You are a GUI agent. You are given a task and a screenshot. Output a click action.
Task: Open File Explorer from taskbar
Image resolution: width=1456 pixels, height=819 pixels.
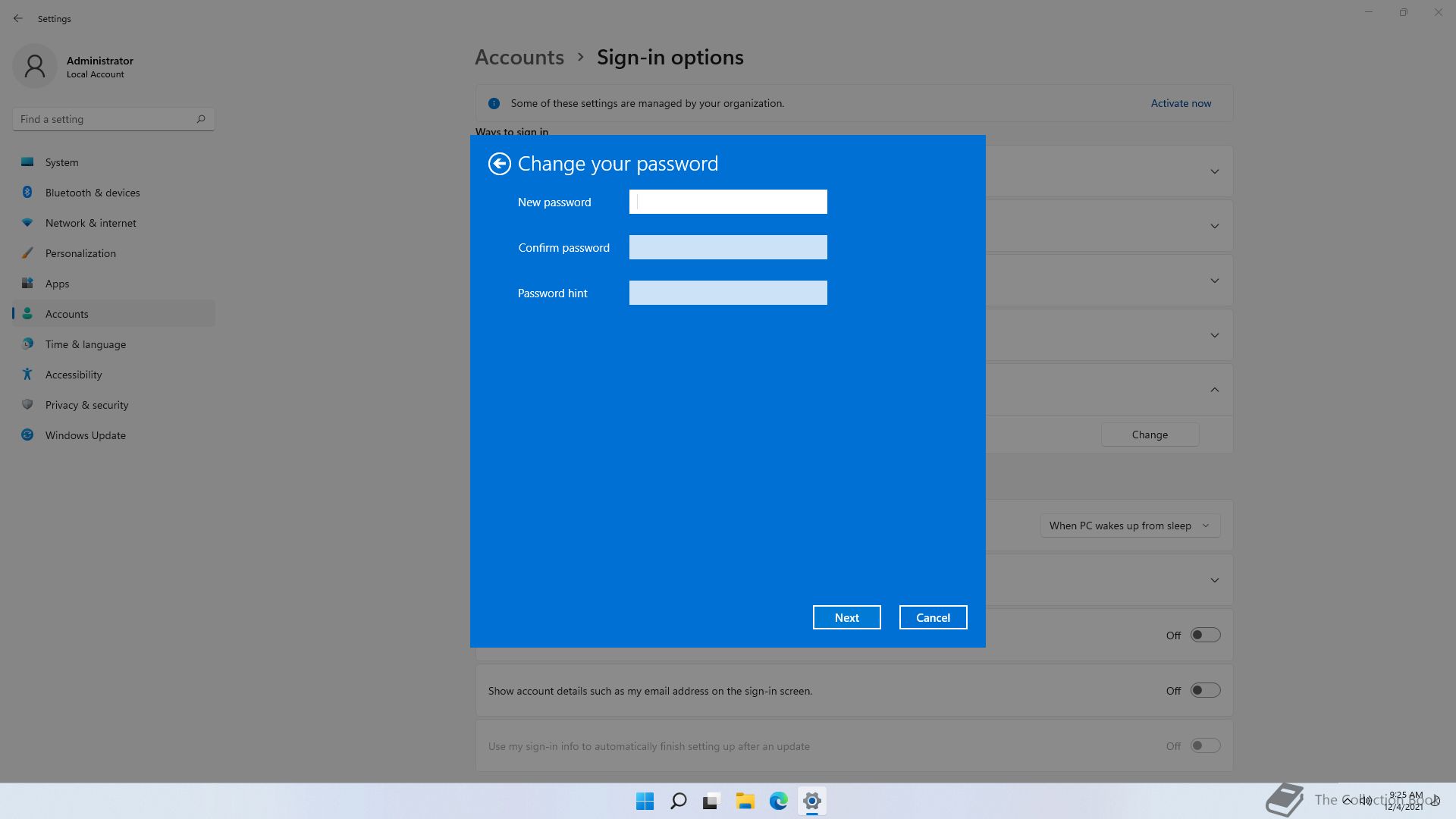[745, 801]
